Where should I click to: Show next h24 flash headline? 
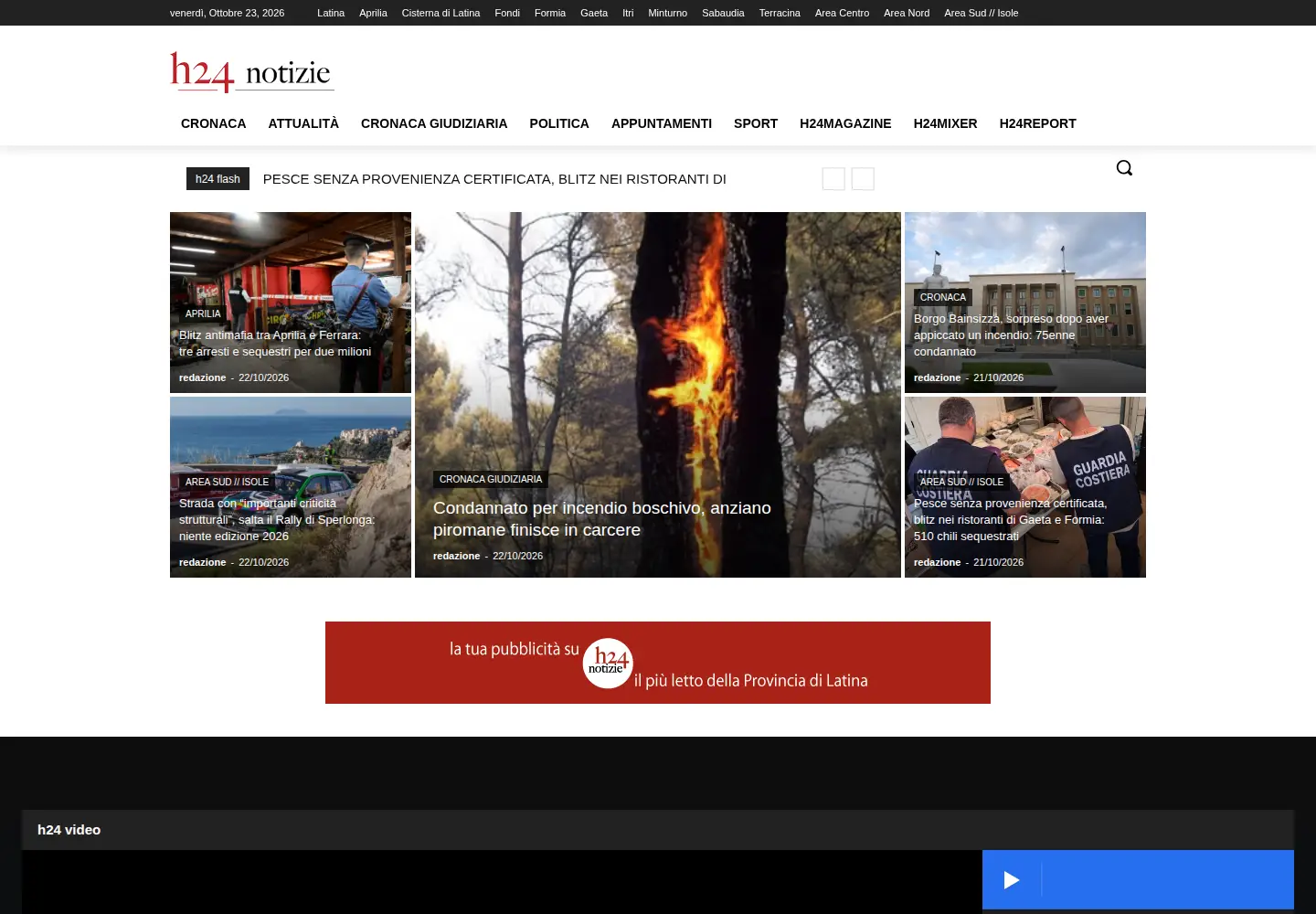point(863,179)
